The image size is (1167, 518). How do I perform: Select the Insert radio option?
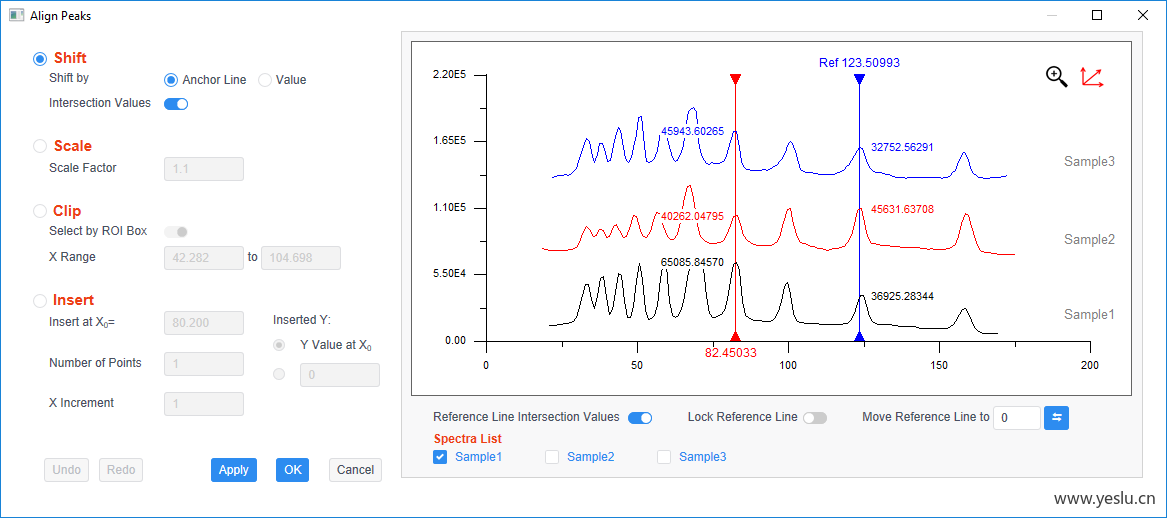pos(39,301)
